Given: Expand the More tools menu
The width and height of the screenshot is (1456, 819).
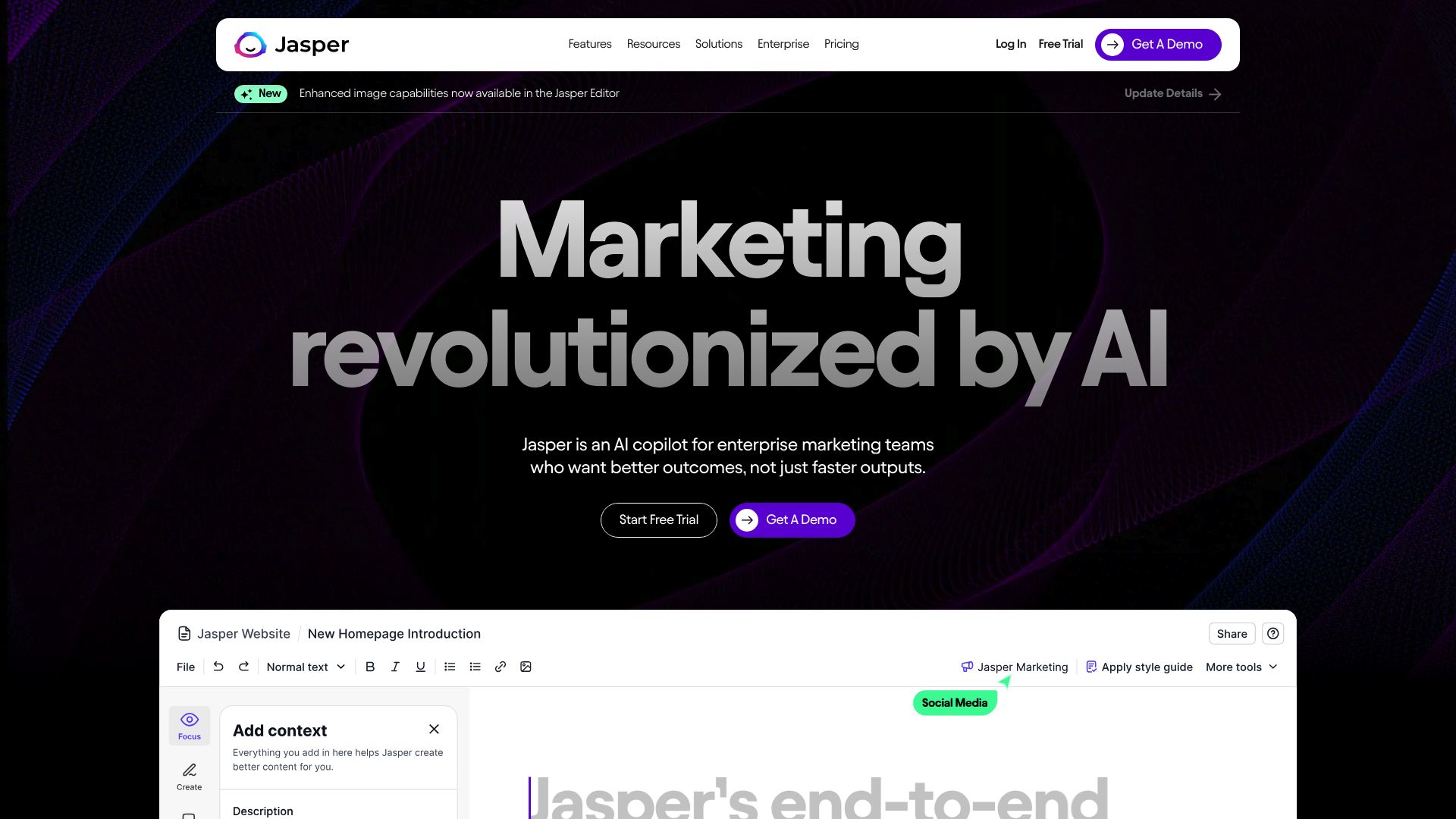Looking at the screenshot, I should coord(1241,667).
